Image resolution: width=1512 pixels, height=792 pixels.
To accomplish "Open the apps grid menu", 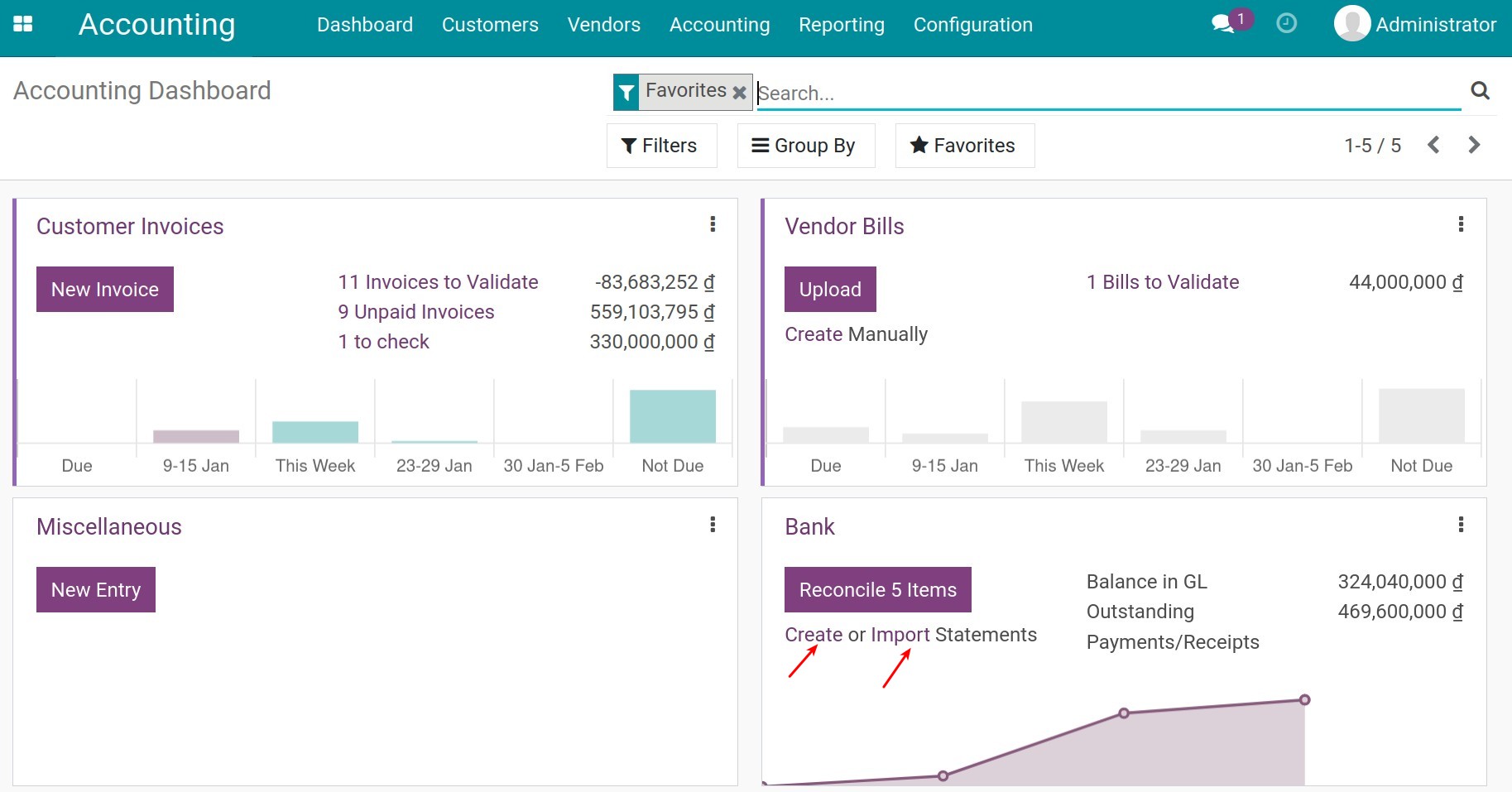I will [x=24, y=24].
